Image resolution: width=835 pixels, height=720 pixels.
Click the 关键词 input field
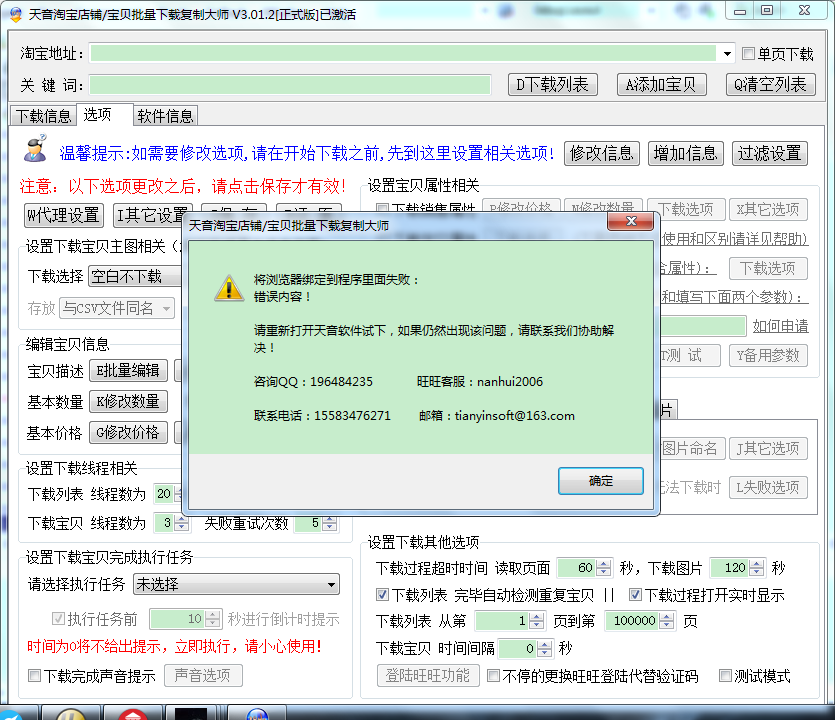pyautogui.click(x=290, y=85)
